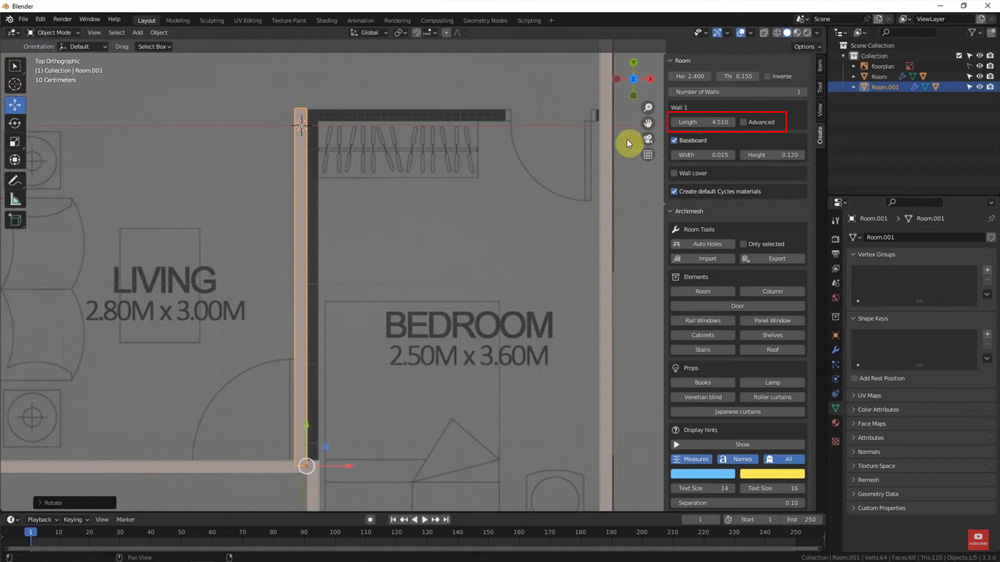Viewport: 1000px width, 562px height.
Task: Click the Export room button
Action: click(772, 259)
